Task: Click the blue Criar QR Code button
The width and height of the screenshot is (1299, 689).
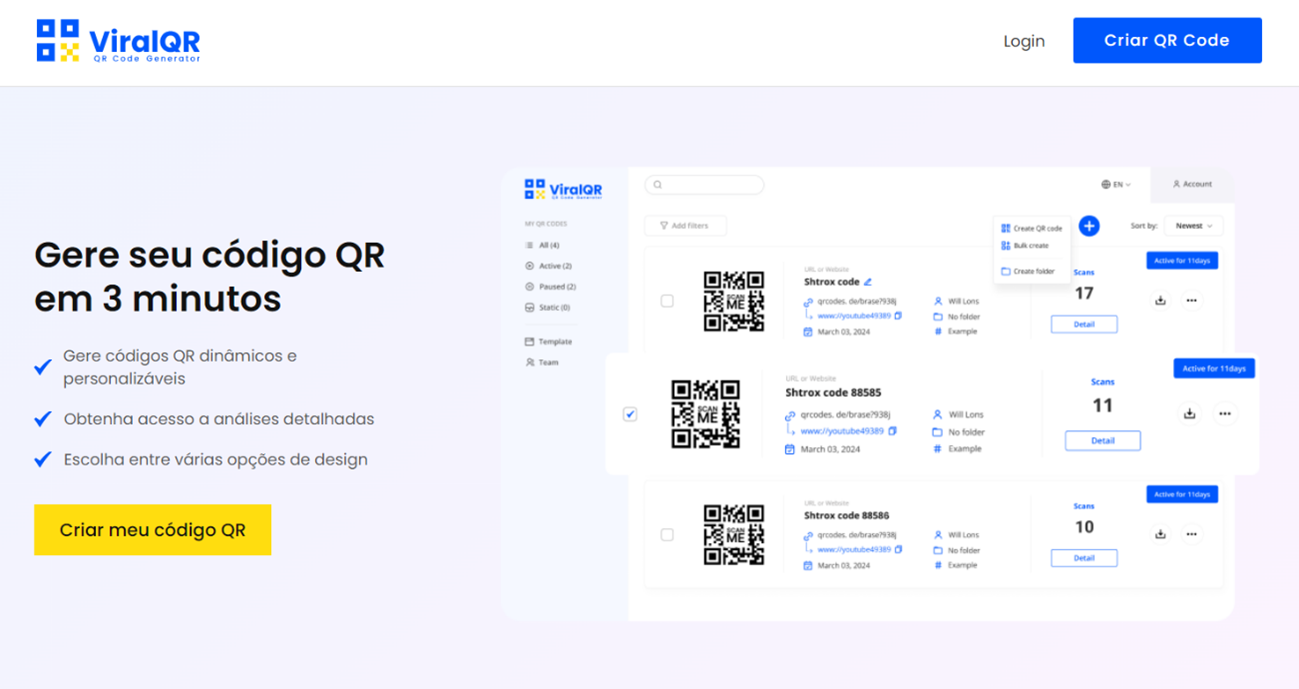Action: click(x=1167, y=40)
